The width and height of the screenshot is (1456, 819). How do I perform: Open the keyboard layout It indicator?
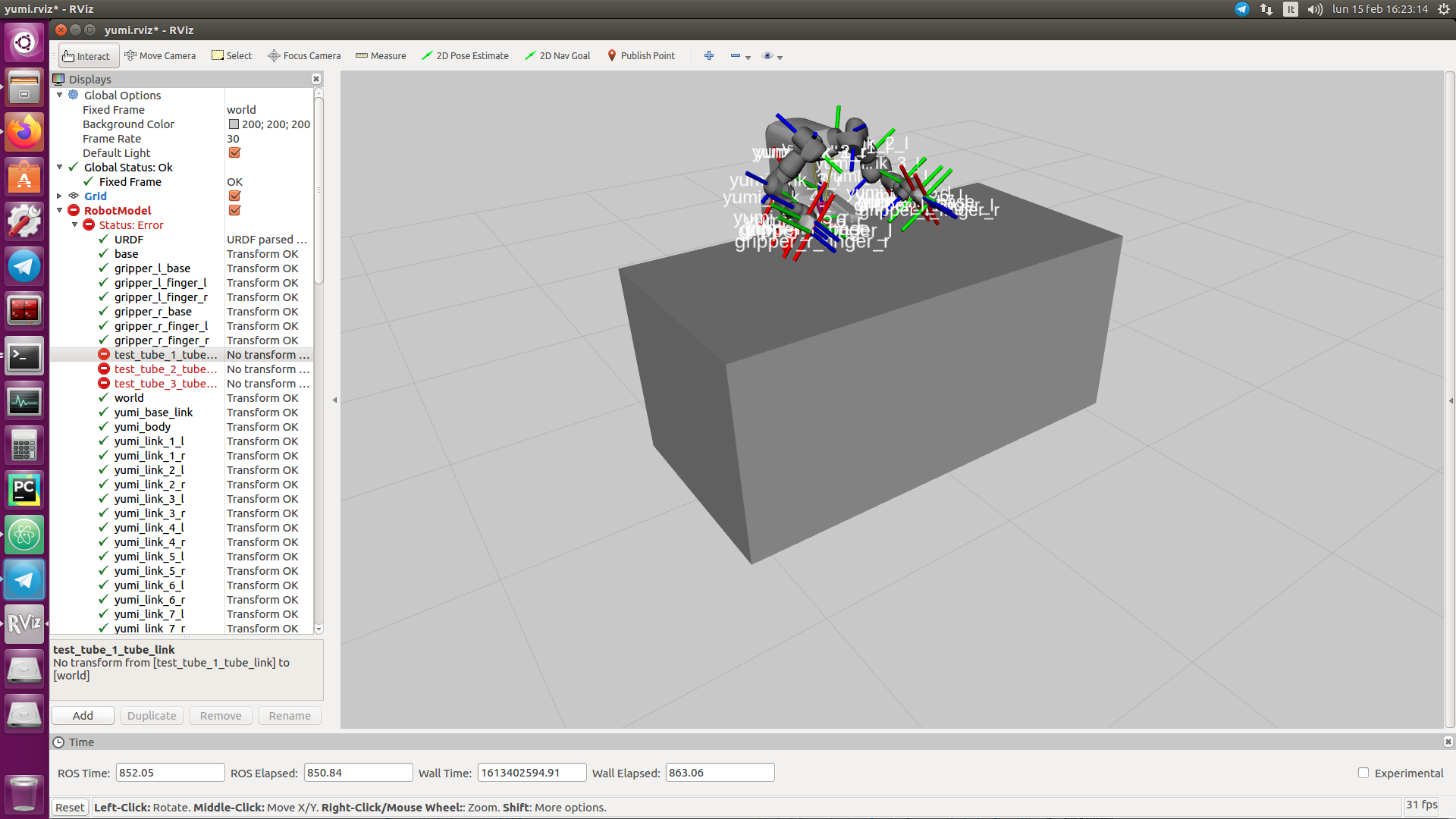coord(1291,9)
